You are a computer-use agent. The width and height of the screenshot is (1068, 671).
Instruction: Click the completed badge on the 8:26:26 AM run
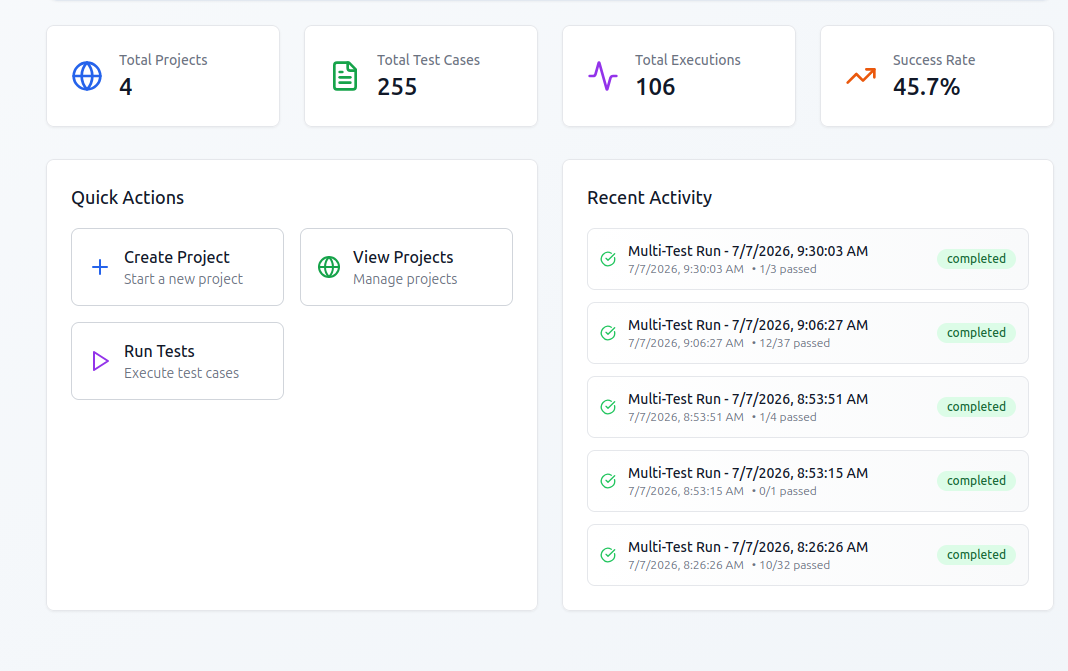[x=976, y=555]
